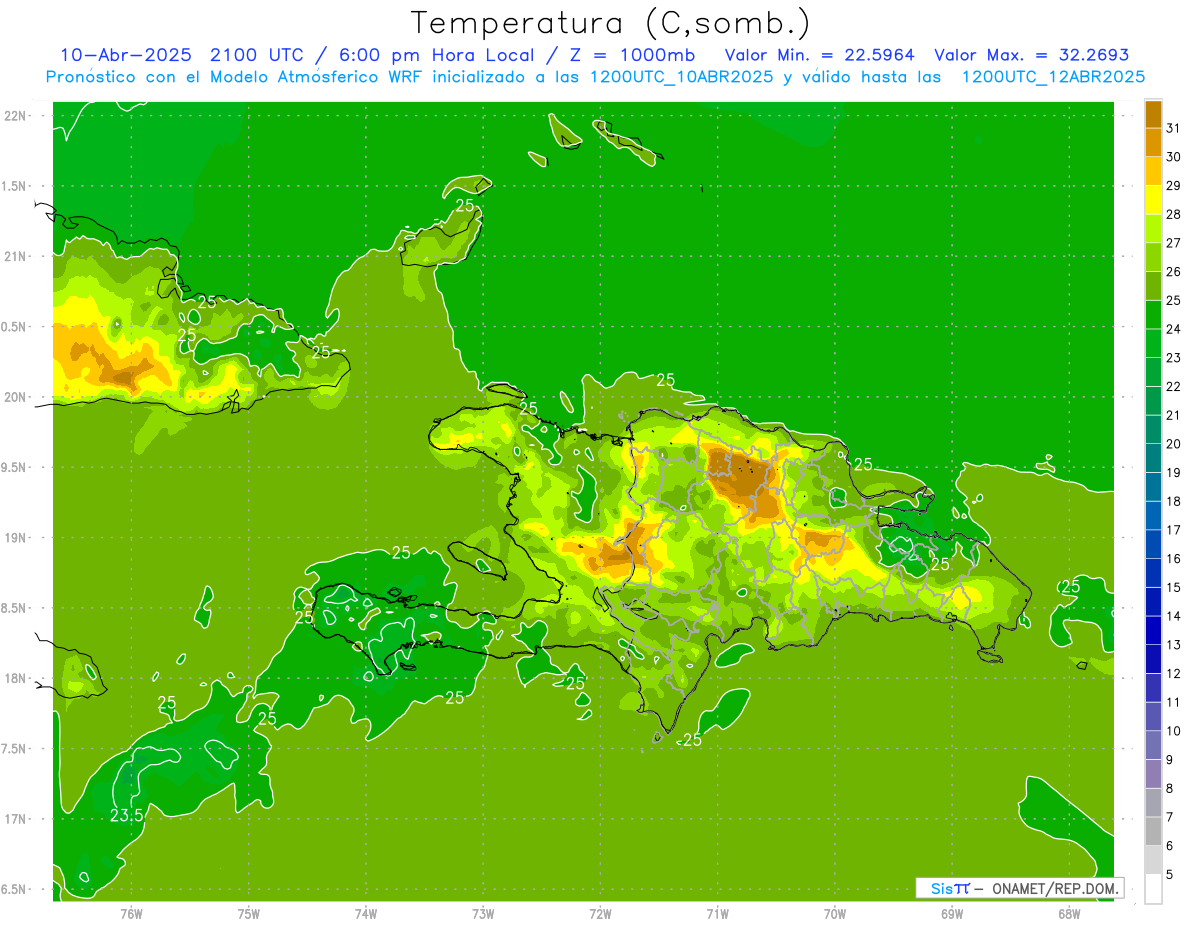The width and height of the screenshot is (1200, 927).
Task: Click 'Valor Min. = 22.5964' text
Action: [819, 55]
